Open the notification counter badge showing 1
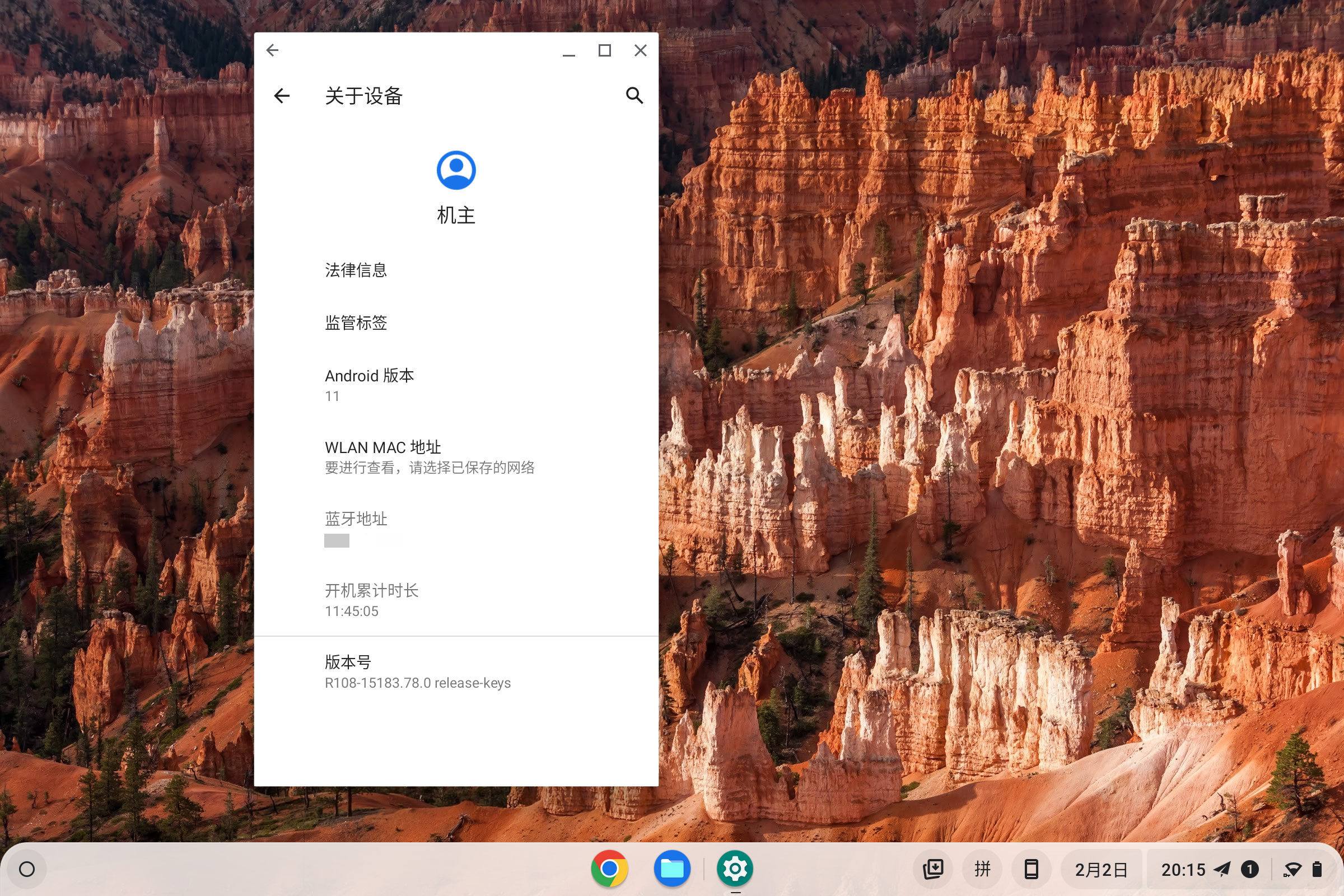 coord(1249,869)
